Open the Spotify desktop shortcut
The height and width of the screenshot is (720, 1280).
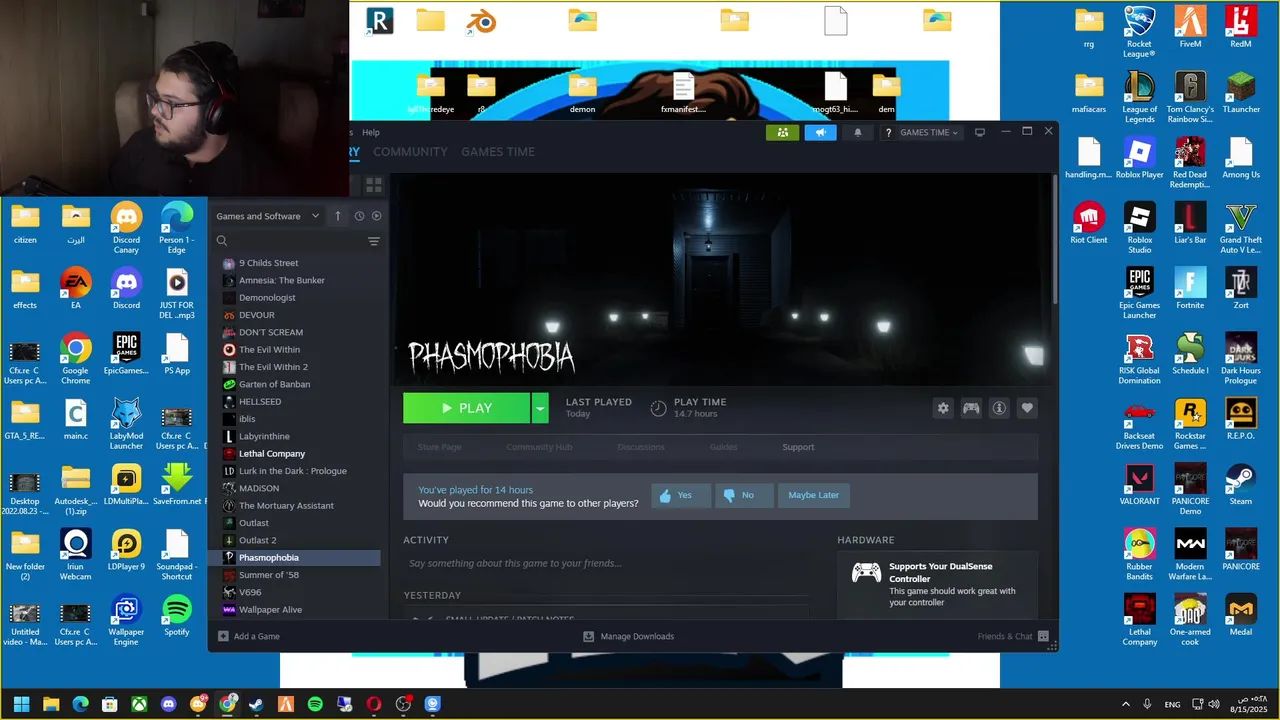pos(176,615)
